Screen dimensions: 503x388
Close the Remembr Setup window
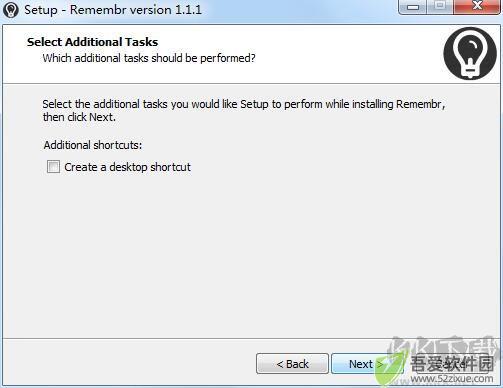click(477, 6)
